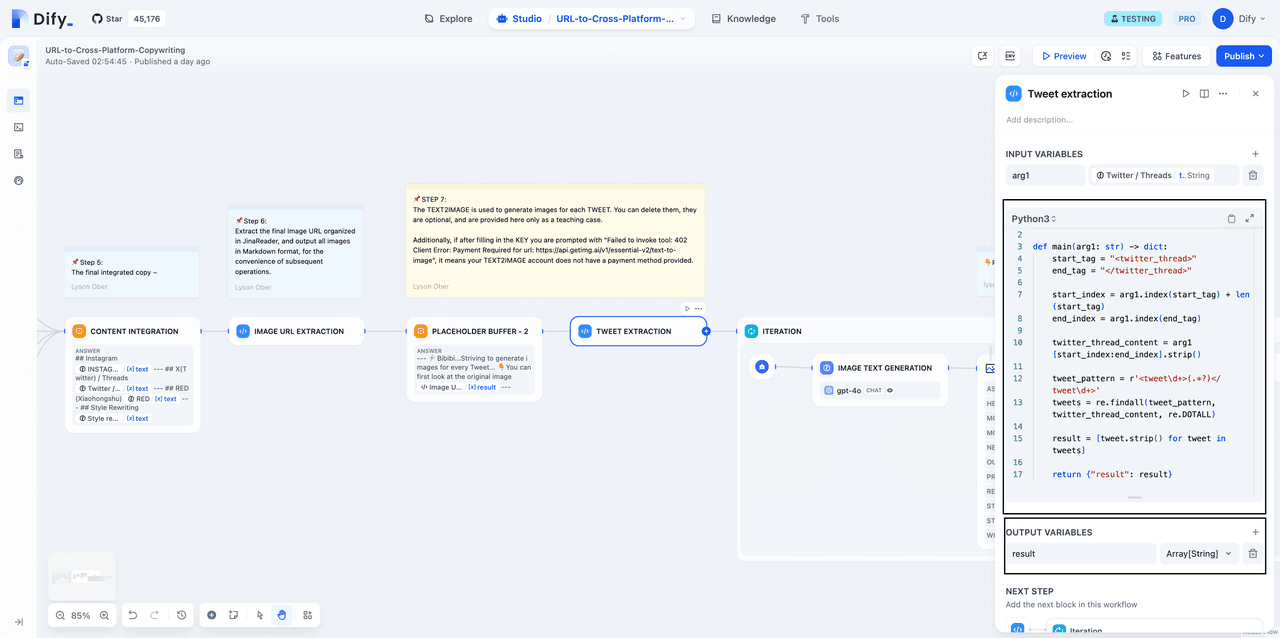The height and width of the screenshot is (638, 1280).
Task: Click the Preview button
Action: [1063, 56]
